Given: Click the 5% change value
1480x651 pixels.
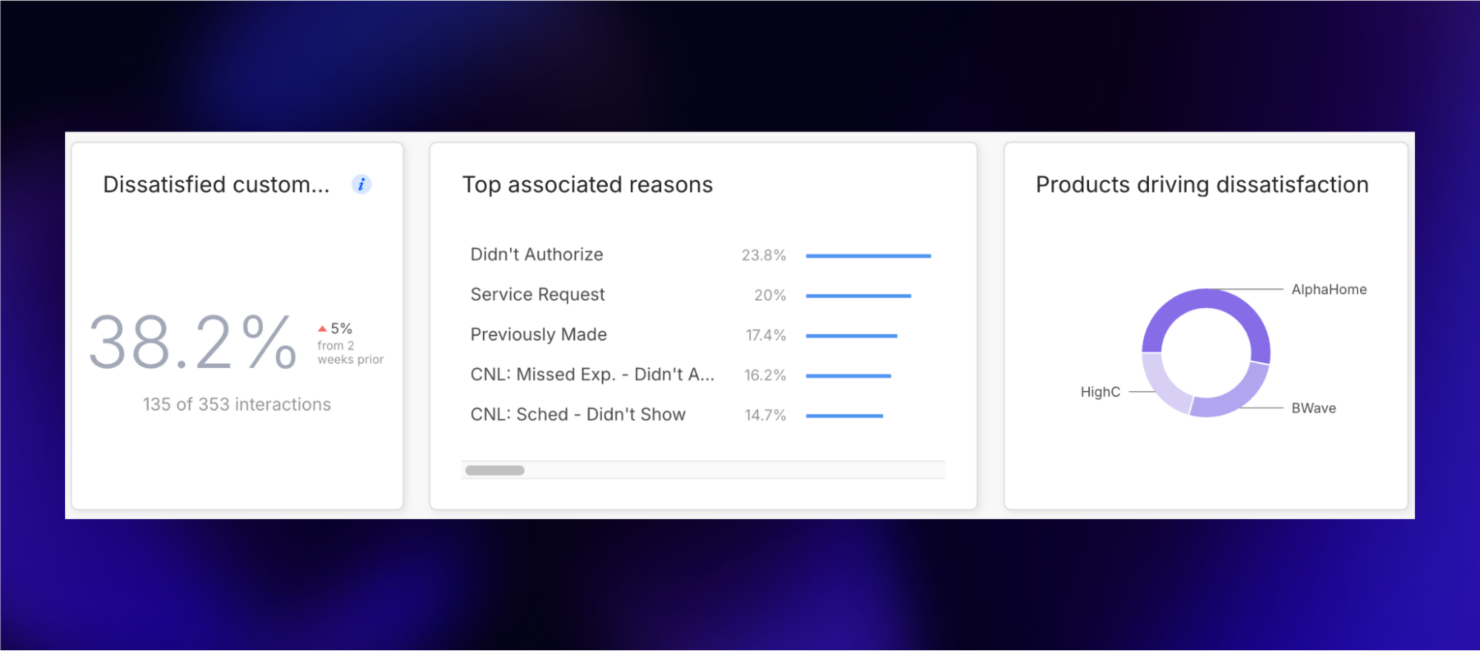Looking at the screenshot, I should pyautogui.click(x=342, y=329).
